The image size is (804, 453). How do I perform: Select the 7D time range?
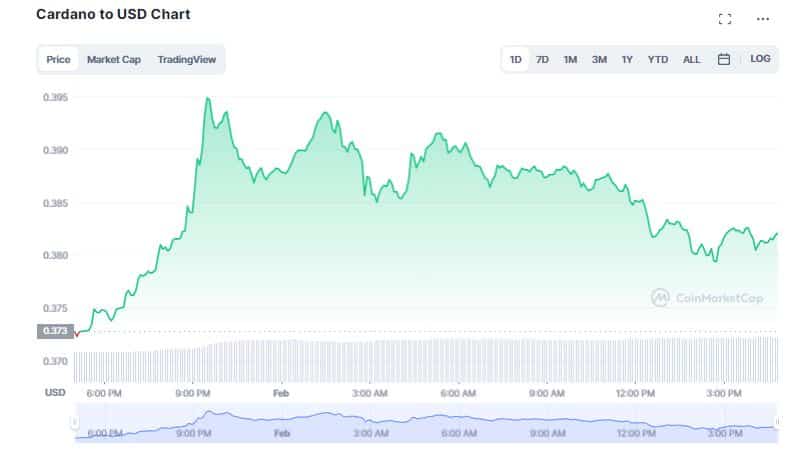click(x=542, y=60)
